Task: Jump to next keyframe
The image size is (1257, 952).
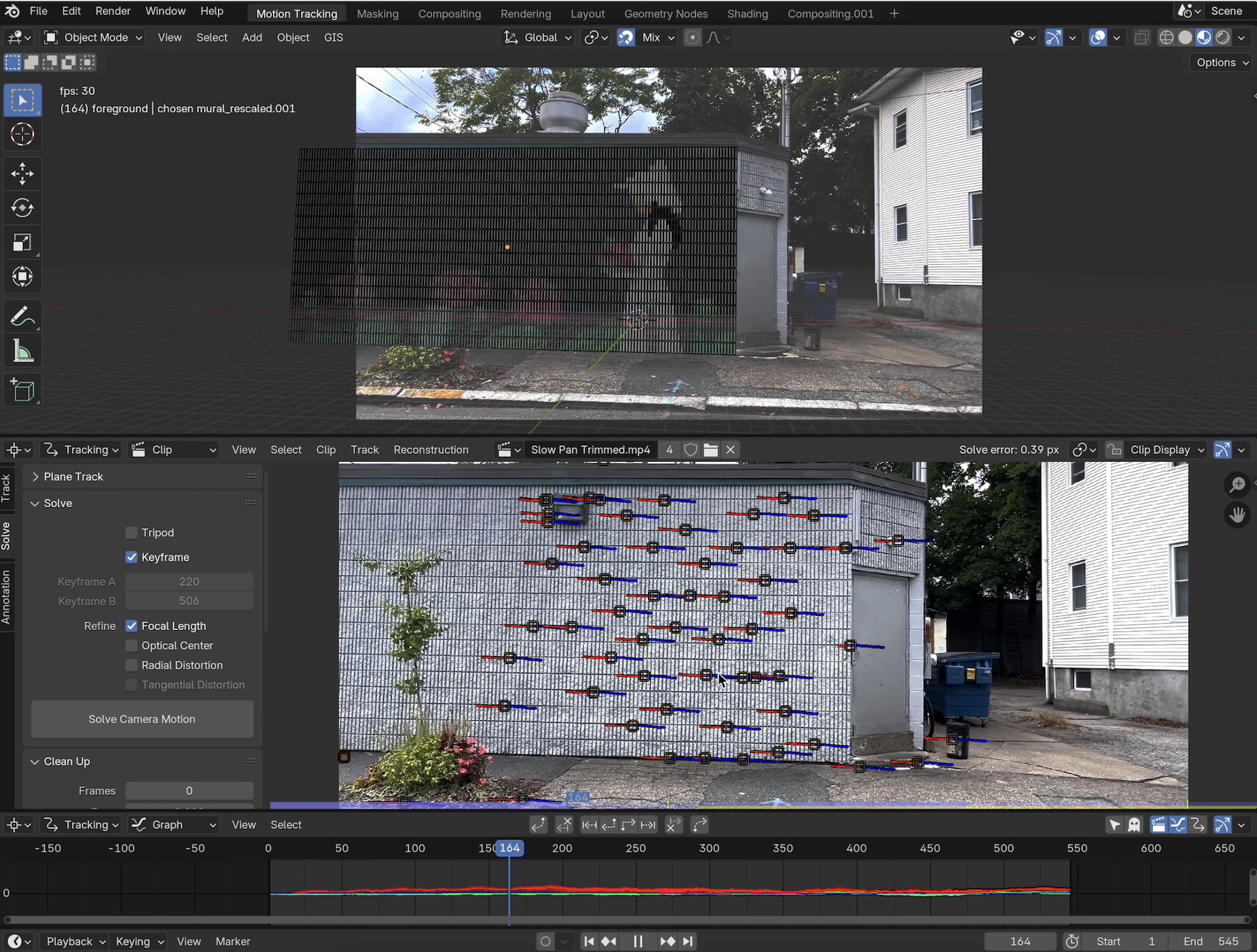Action: 668,942
